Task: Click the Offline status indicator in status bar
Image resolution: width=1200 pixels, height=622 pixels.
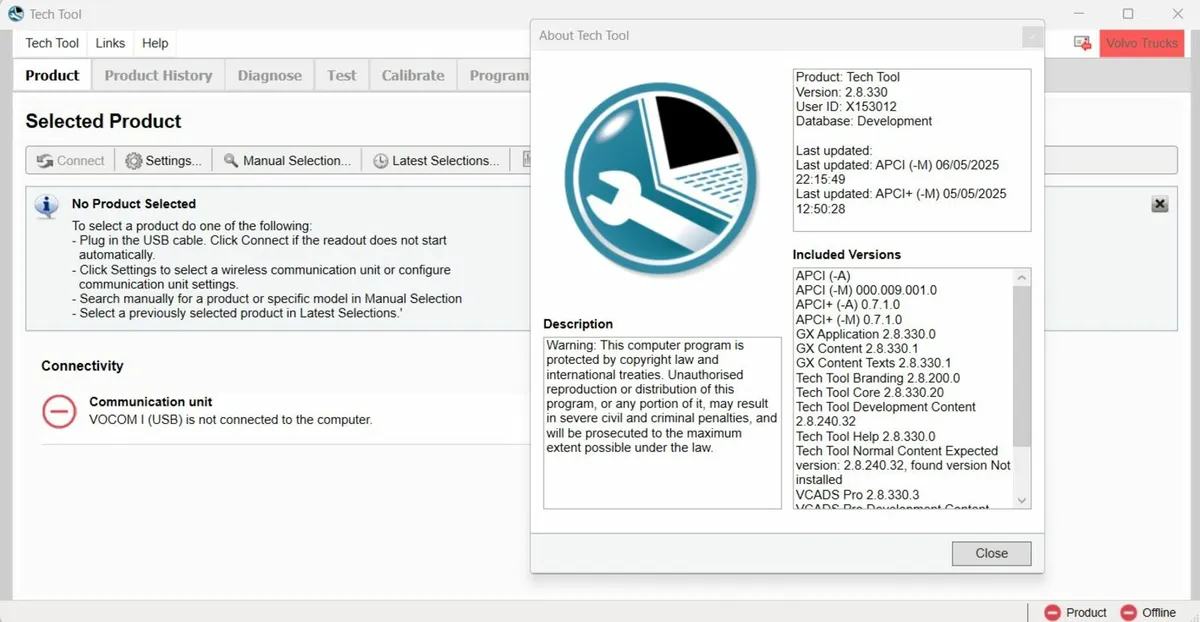Action: coord(1148,612)
